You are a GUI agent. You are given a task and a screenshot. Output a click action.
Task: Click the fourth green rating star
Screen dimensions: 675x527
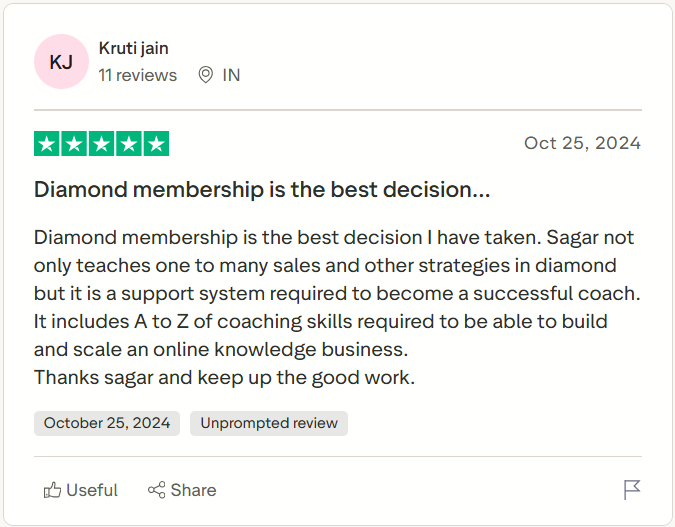click(128, 144)
